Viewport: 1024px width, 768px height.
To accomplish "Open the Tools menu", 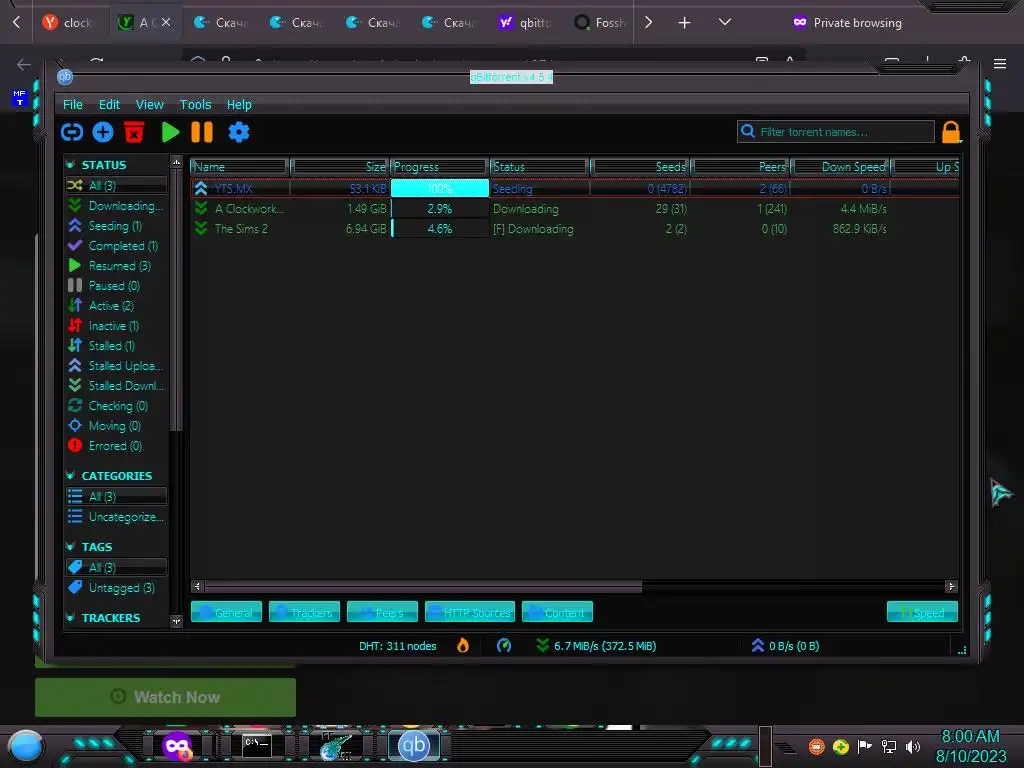I will click(x=195, y=104).
